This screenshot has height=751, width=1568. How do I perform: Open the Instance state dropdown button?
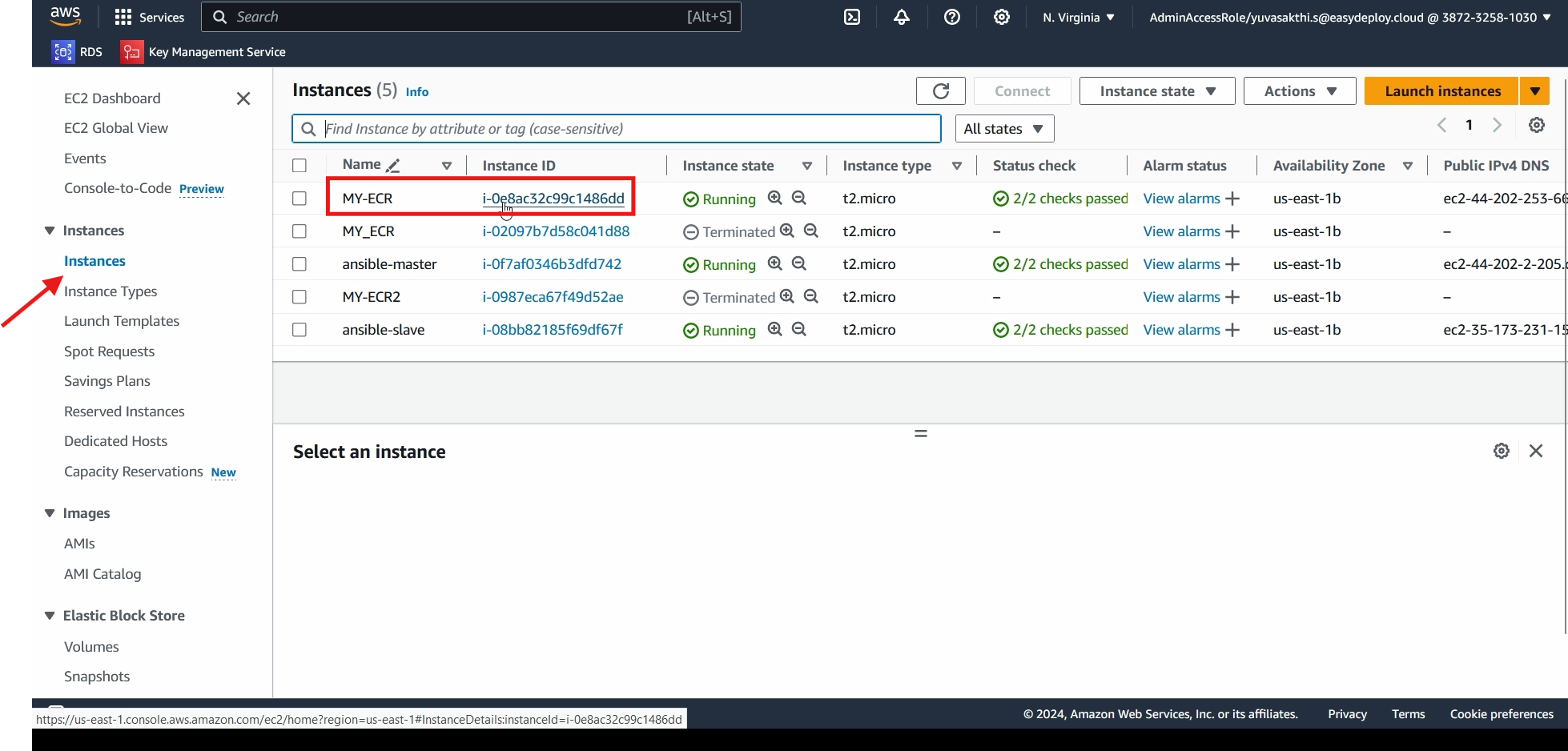click(x=1157, y=91)
